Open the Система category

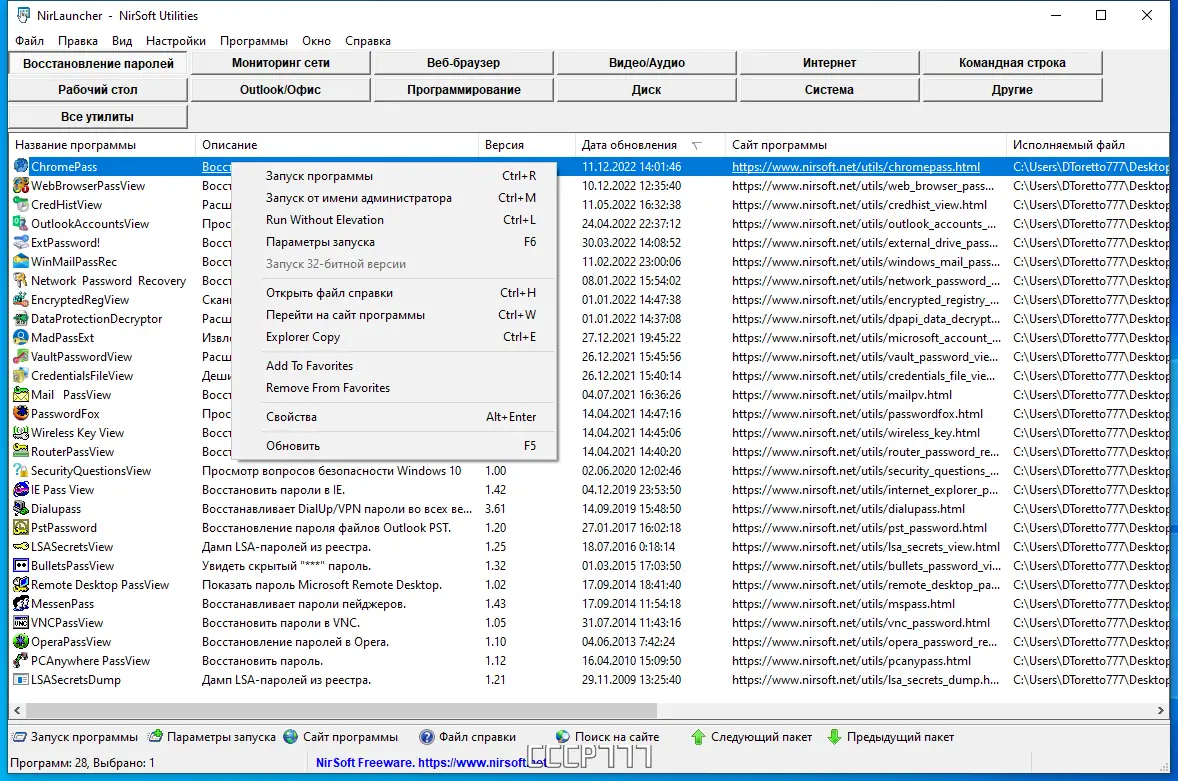[x=829, y=89]
